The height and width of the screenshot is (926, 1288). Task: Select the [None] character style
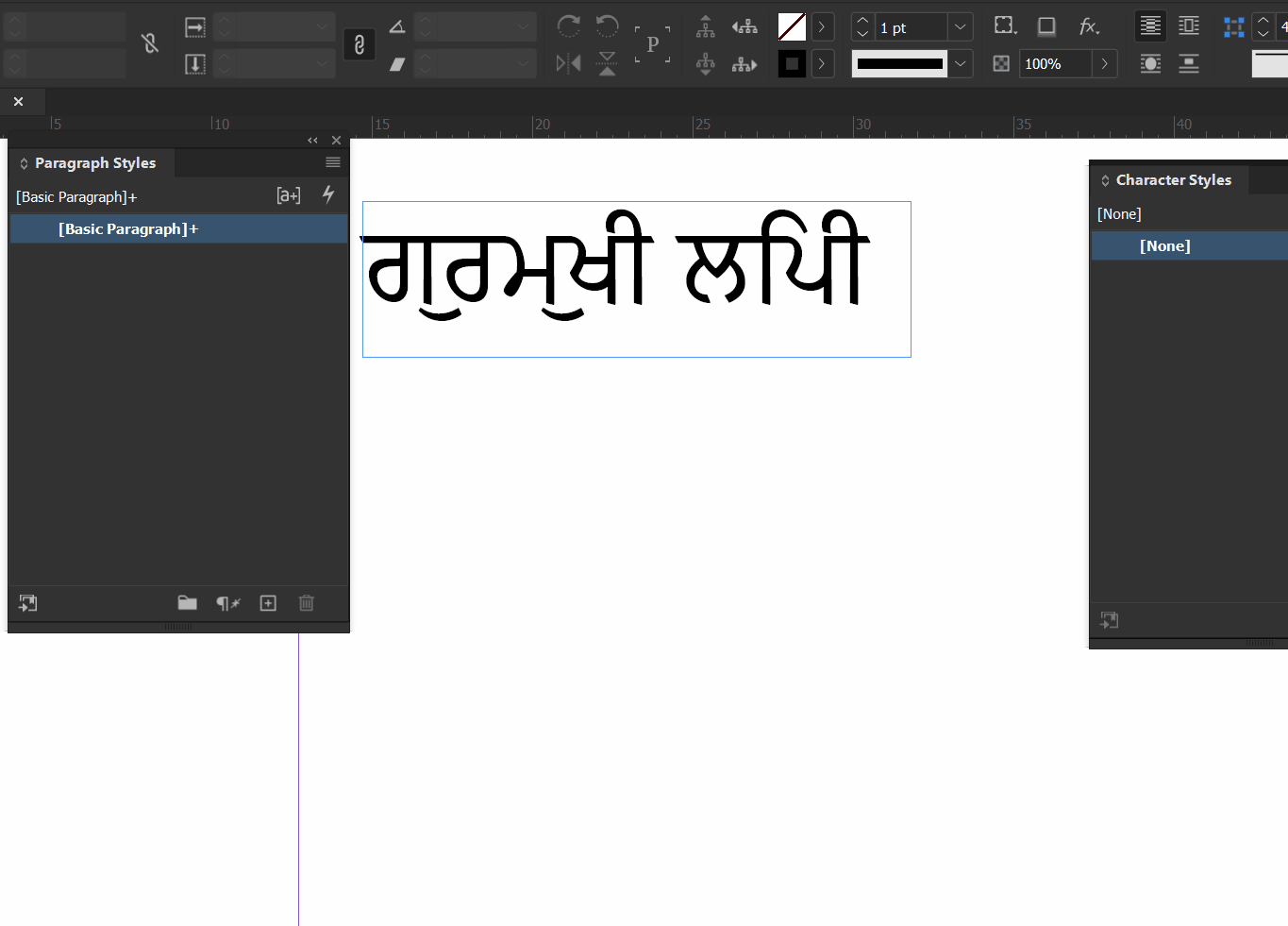tap(1165, 245)
